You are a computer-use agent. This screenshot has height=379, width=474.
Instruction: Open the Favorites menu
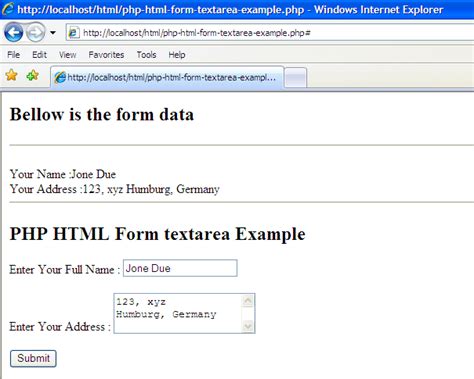click(106, 55)
